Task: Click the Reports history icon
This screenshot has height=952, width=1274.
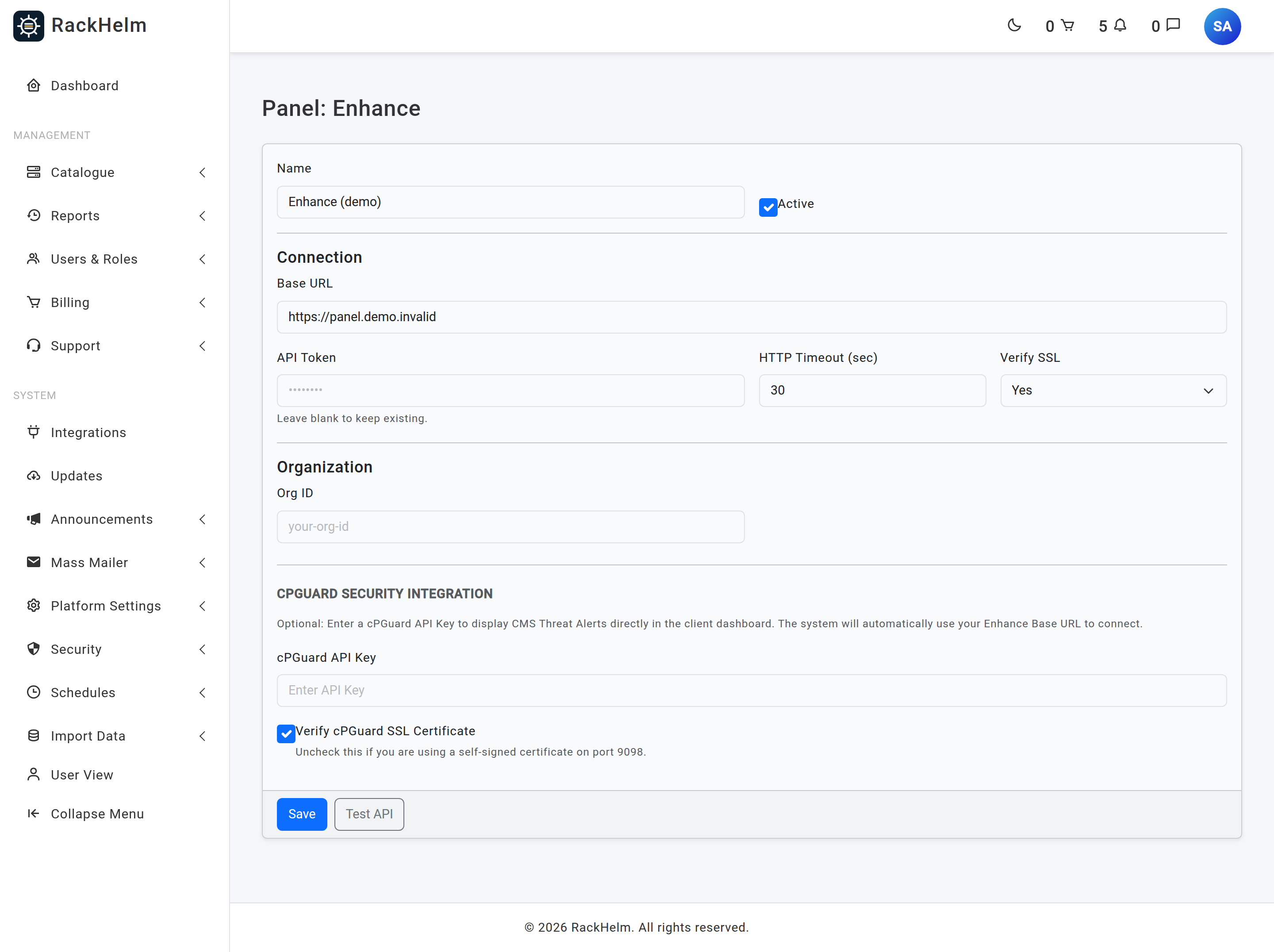Action: pos(34,215)
